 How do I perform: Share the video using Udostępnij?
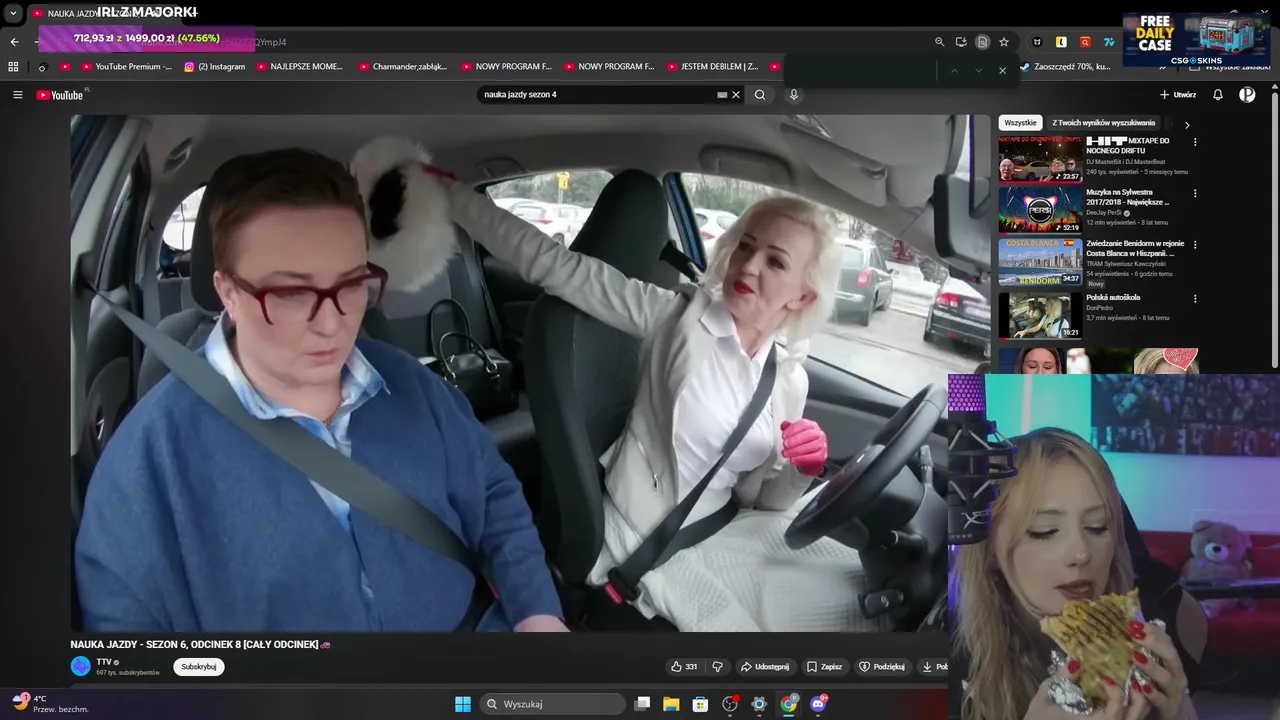tap(765, 667)
